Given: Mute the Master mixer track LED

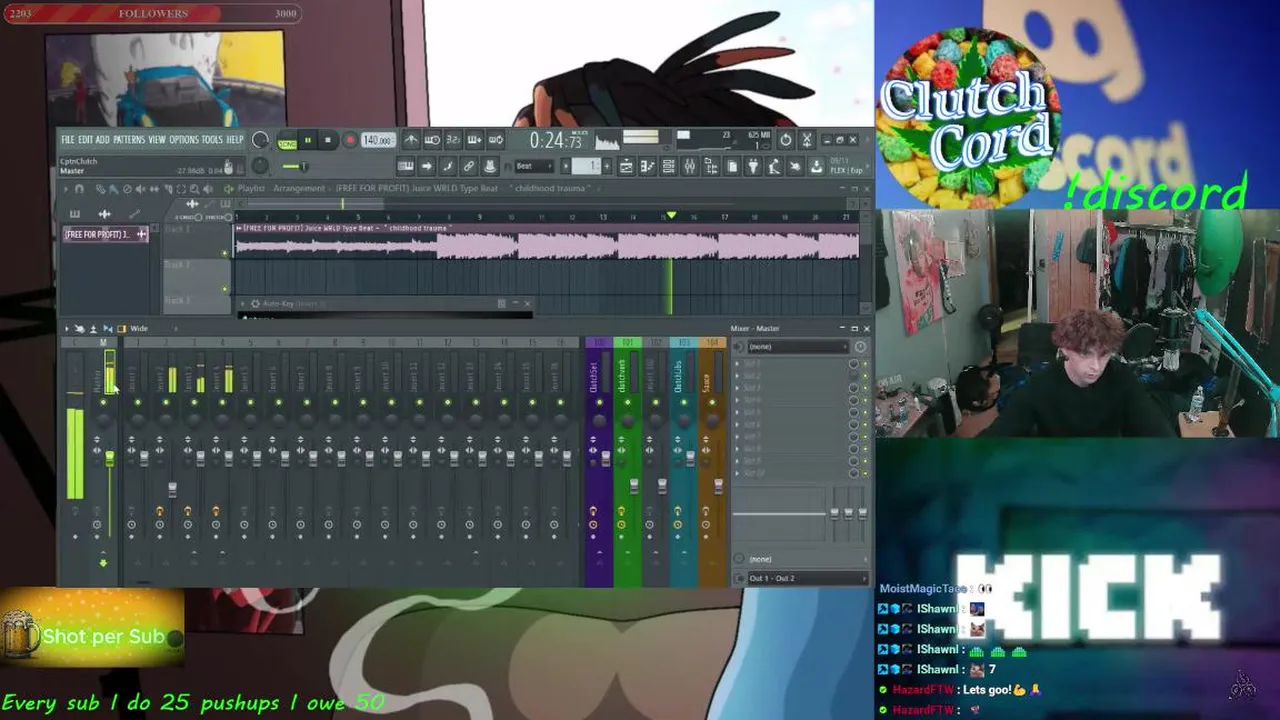Looking at the screenshot, I should (103, 402).
